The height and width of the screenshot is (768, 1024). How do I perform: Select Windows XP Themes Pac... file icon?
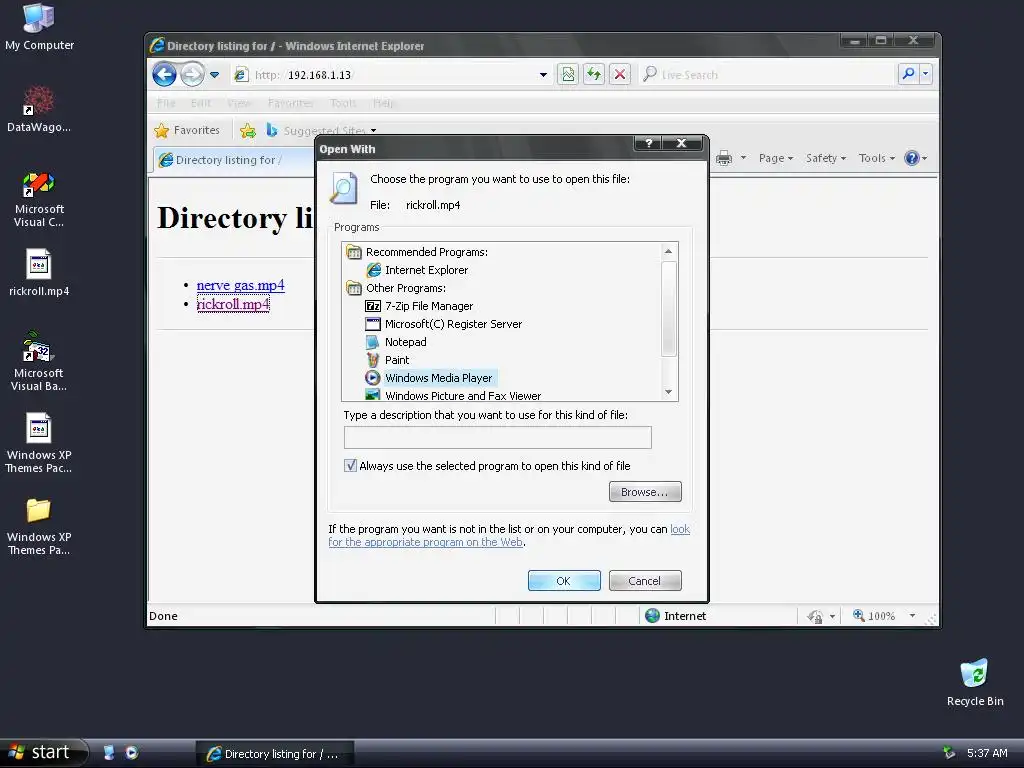click(39, 443)
